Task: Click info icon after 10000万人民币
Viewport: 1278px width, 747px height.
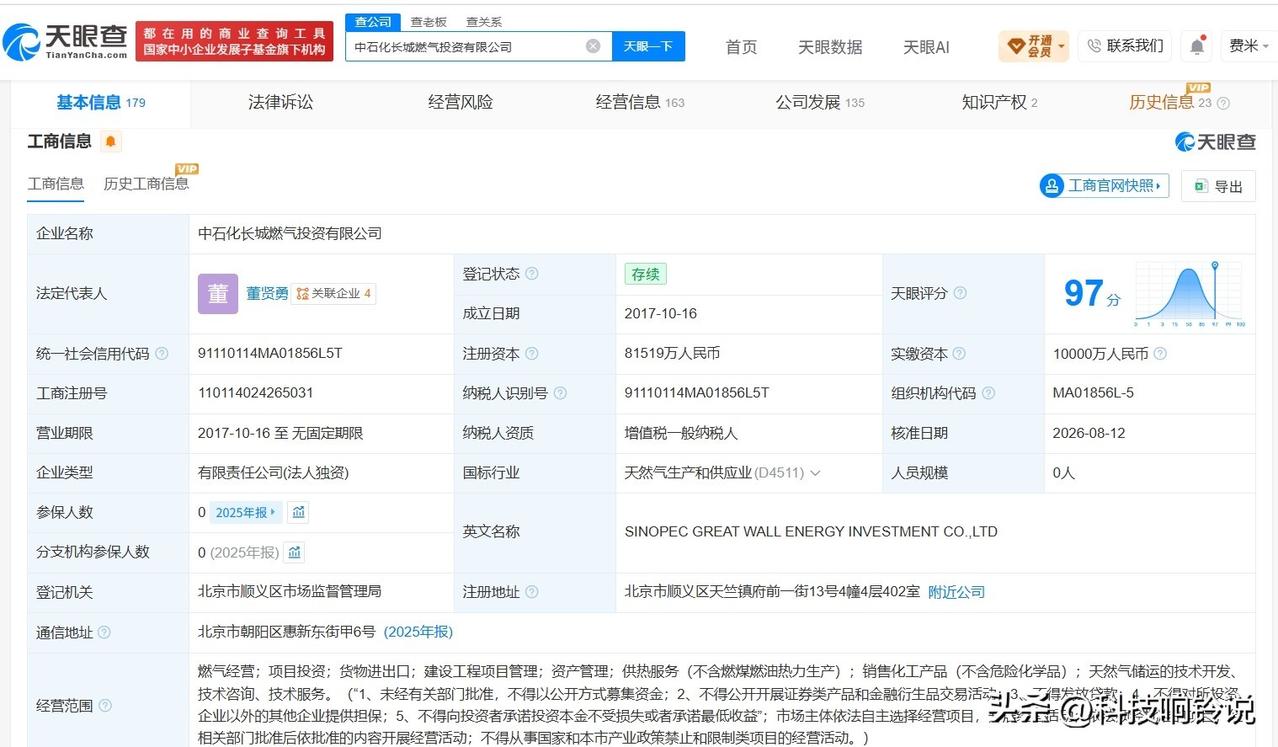Action: point(1160,353)
